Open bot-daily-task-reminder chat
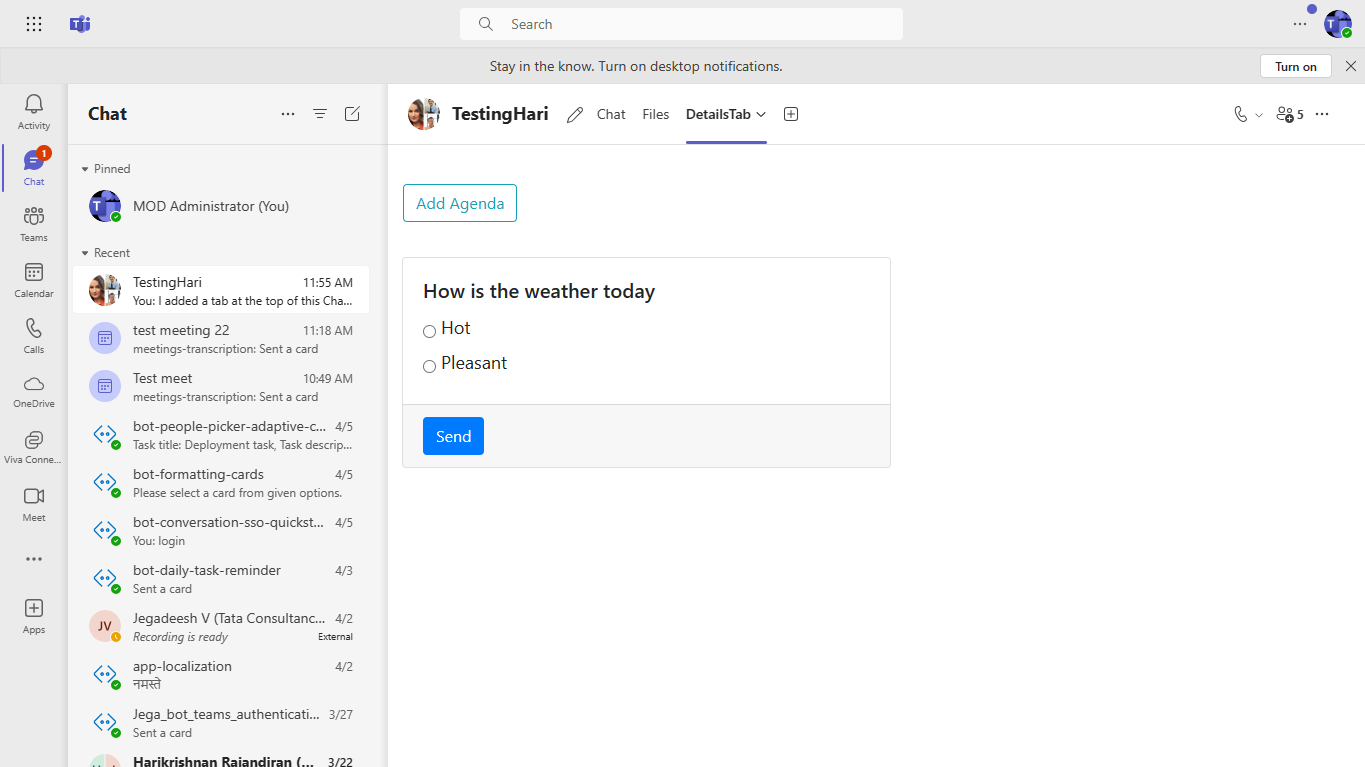The image size is (1365, 767). coord(221,578)
